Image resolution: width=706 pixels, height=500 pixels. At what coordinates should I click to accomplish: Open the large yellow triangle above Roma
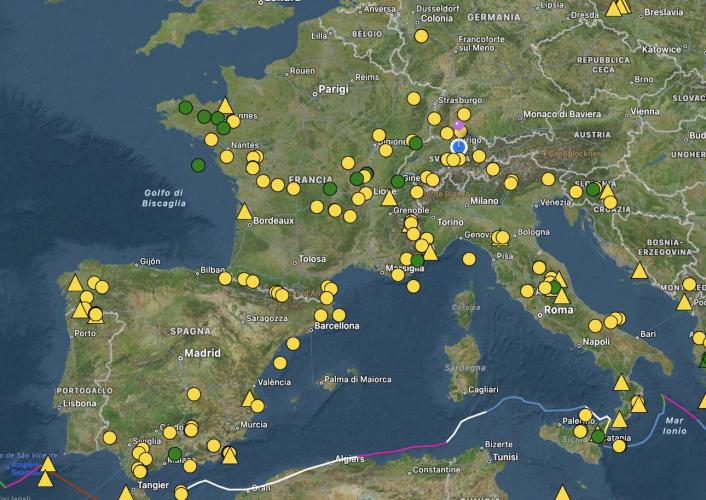pos(562,296)
